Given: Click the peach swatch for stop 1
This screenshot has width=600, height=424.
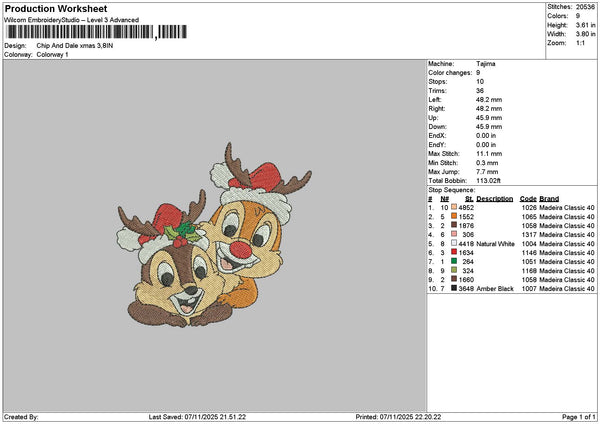Looking at the screenshot, I should [x=454, y=208].
